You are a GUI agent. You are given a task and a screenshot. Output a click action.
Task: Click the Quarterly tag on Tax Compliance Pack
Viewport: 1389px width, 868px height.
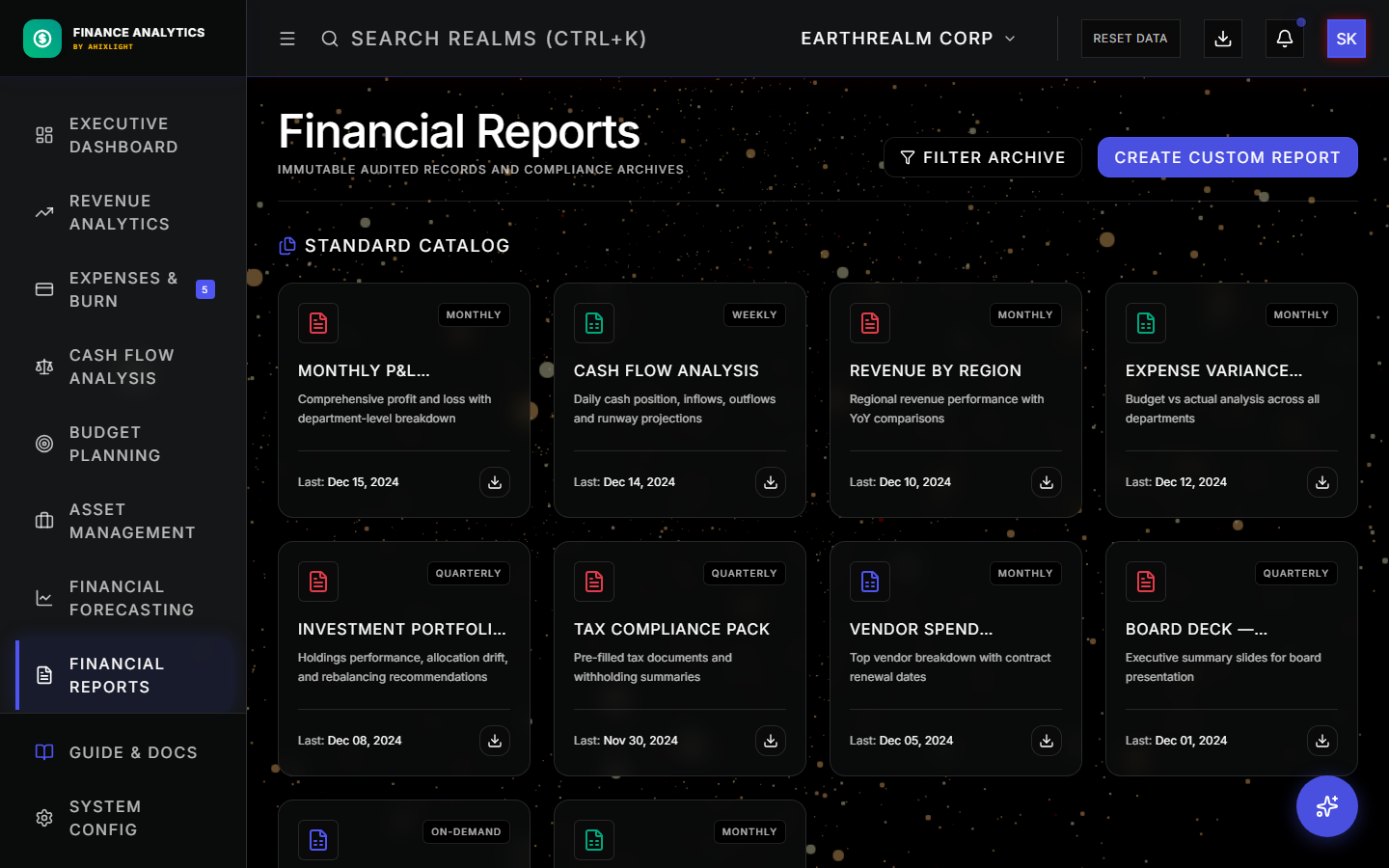click(744, 574)
